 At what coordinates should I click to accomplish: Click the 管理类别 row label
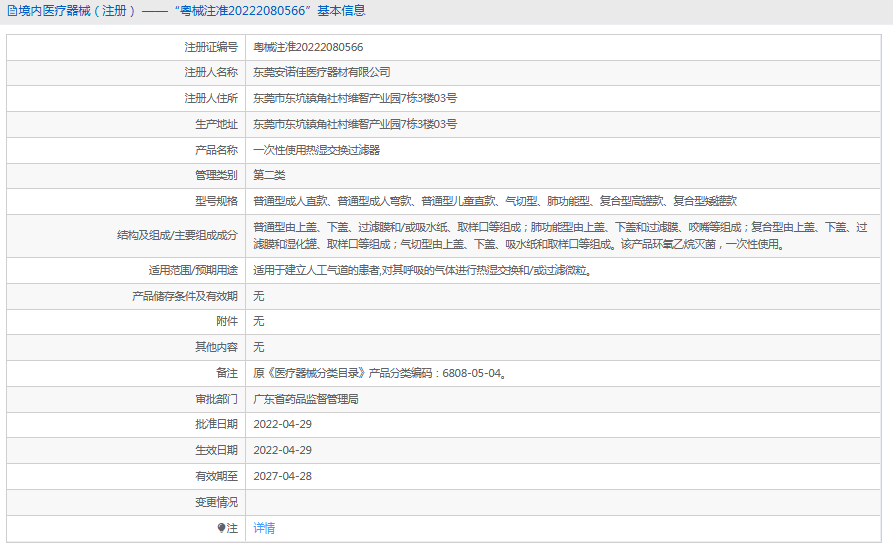[x=216, y=175]
